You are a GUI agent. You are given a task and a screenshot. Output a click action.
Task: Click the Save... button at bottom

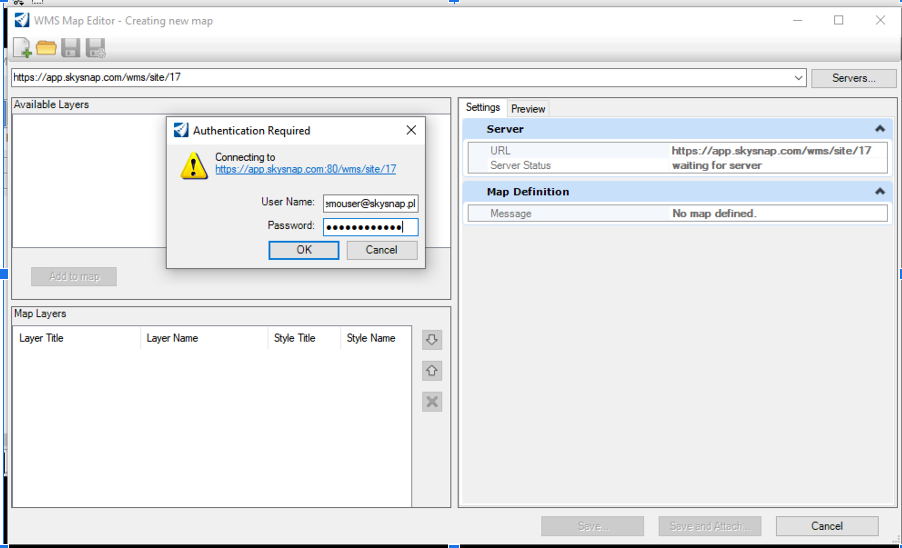592,526
